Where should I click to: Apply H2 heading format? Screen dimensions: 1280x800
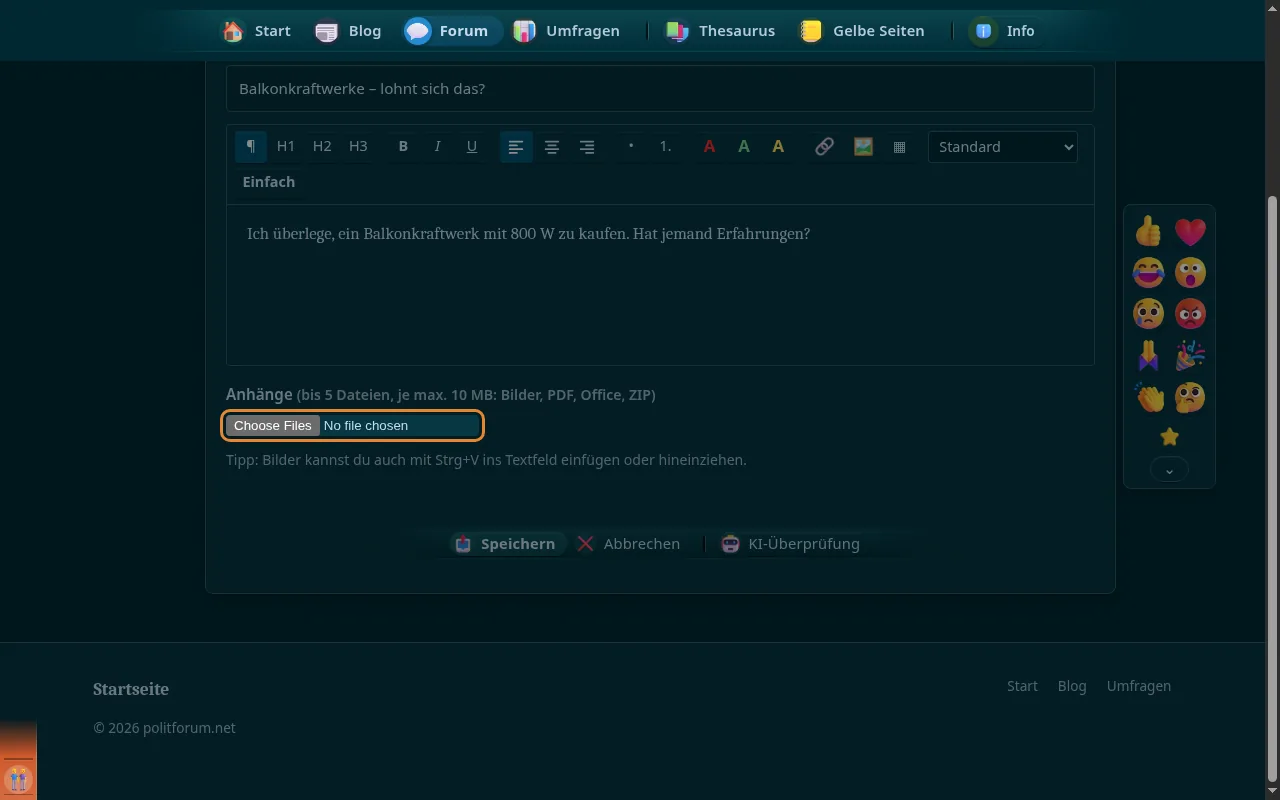pyautogui.click(x=322, y=146)
